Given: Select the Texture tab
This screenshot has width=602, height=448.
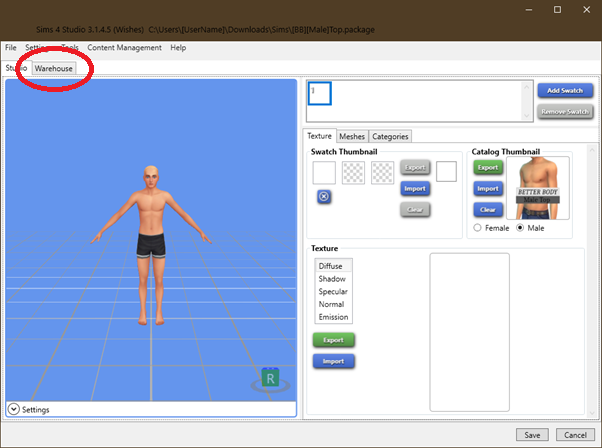Looking at the screenshot, I should [x=319, y=136].
